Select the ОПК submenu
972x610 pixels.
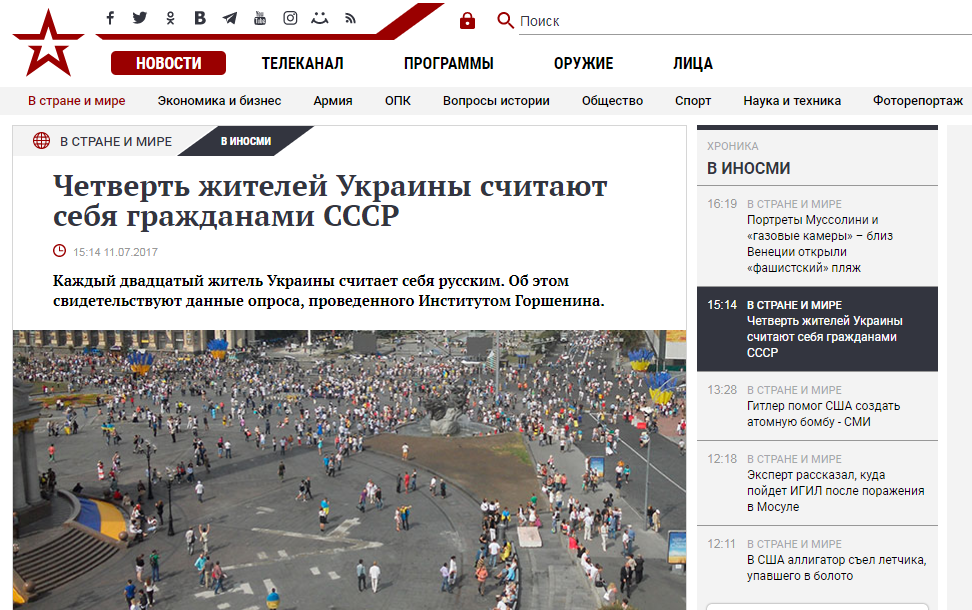coord(398,100)
